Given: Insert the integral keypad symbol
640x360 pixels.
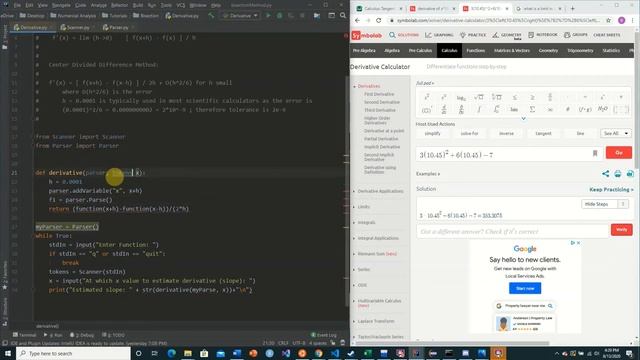Looking at the screenshot, I should 479,109.
